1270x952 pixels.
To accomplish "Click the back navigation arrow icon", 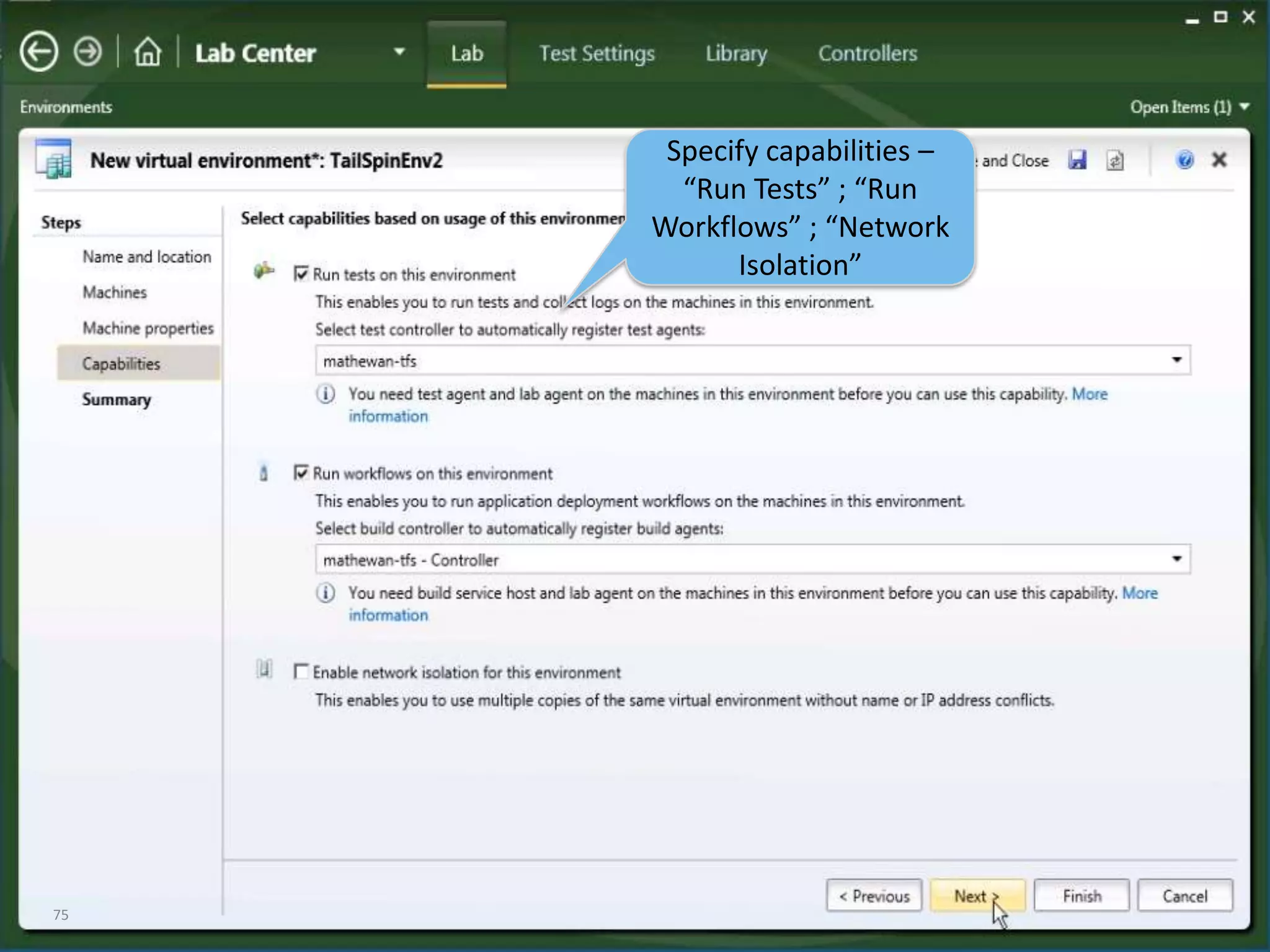I will click(39, 52).
